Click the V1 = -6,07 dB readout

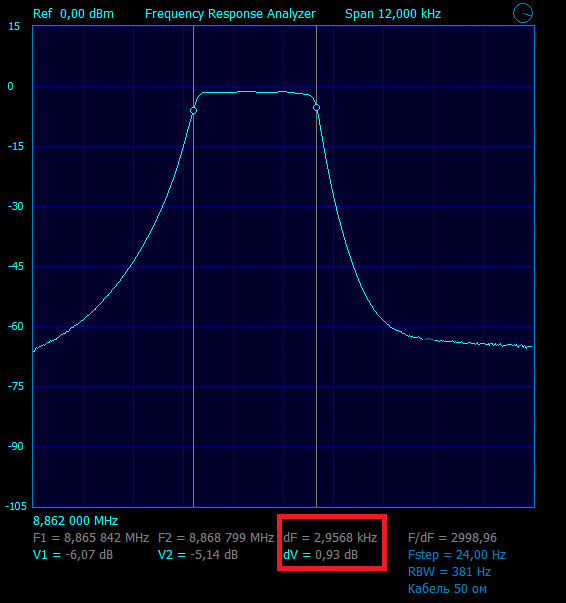point(73,555)
